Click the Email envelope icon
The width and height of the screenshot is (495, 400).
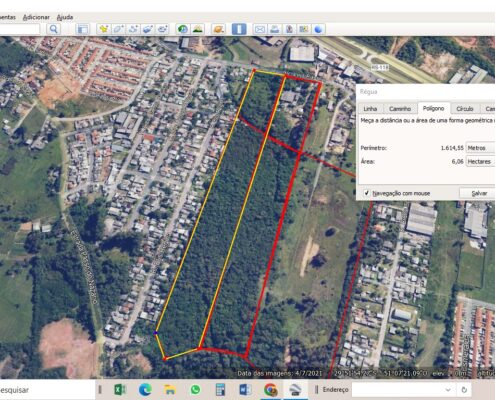[x=260, y=29]
